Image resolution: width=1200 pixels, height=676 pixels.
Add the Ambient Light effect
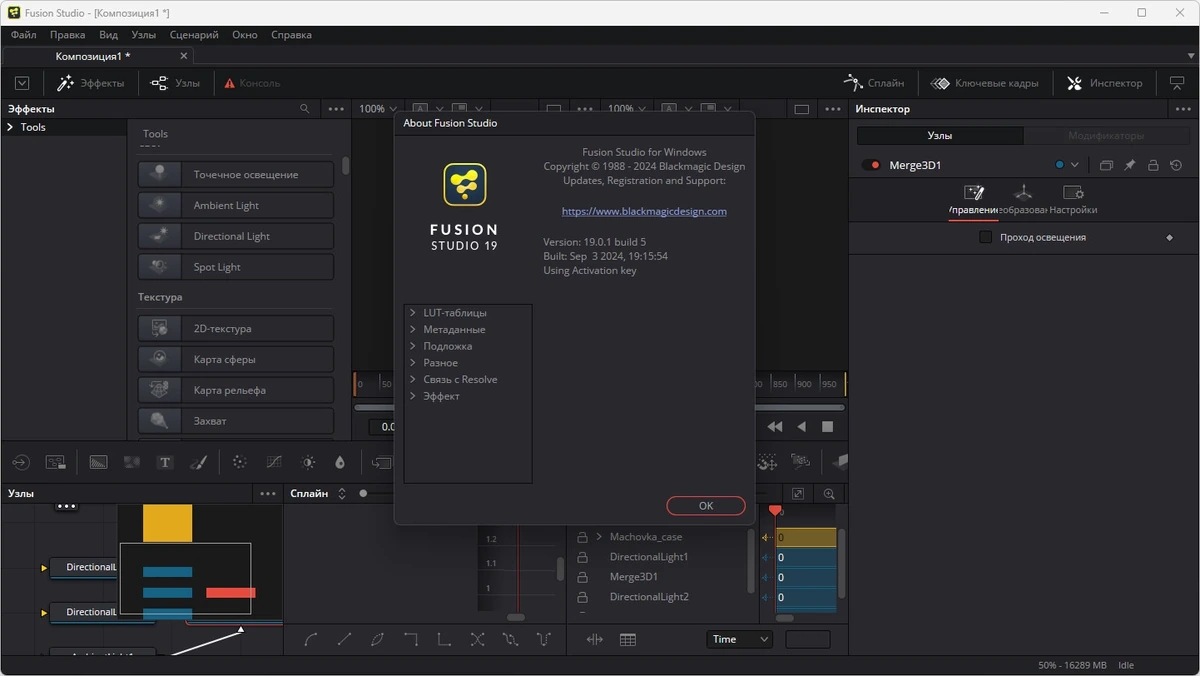tap(236, 205)
